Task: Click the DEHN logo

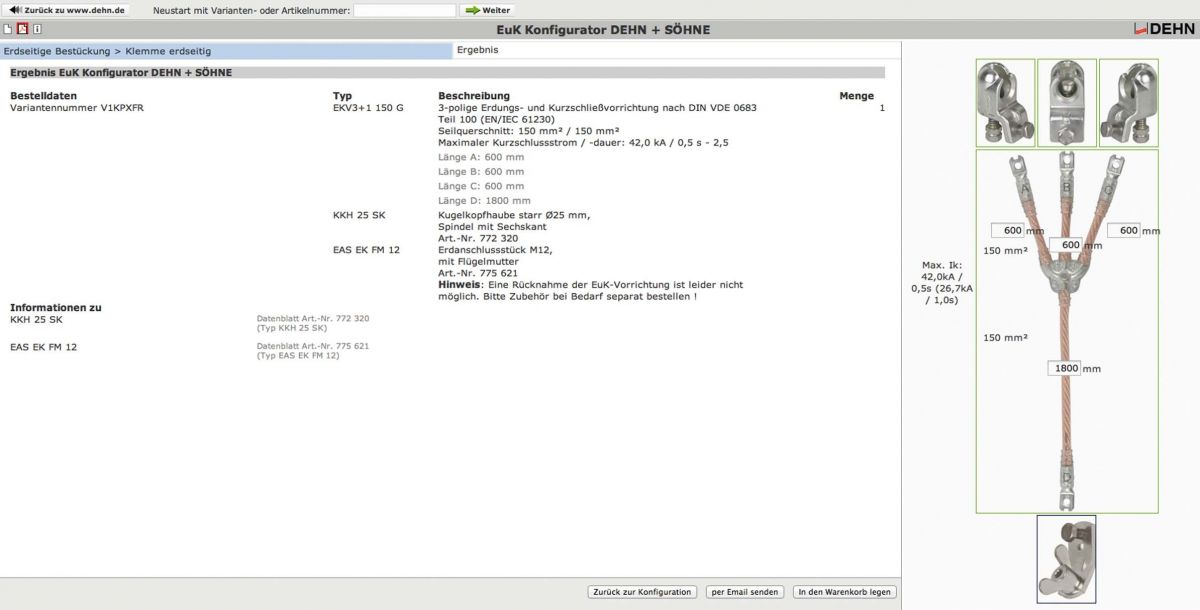Action: pyautogui.click(x=1164, y=29)
